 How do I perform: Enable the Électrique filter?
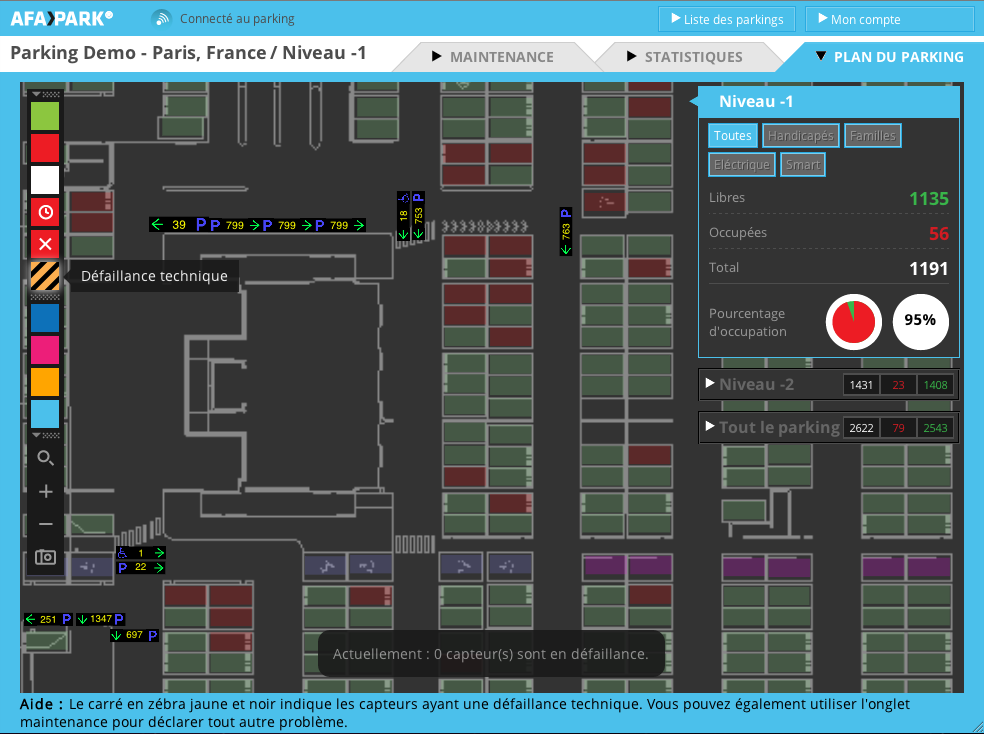pos(742,165)
